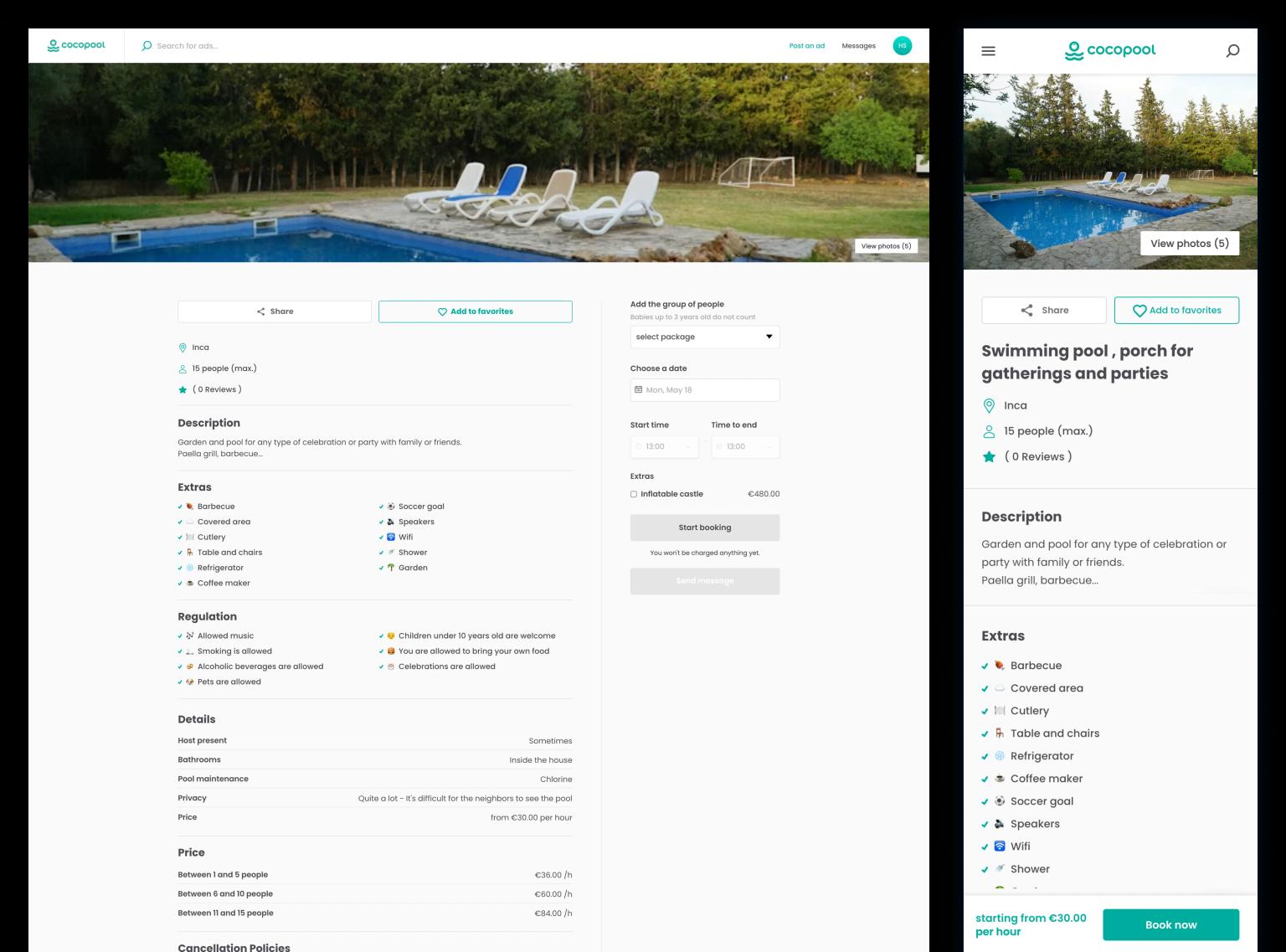Image resolution: width=1286 pixels, height=952 pixels.
Task: Click the Coffee maker cup icon on desktop
Action: pos(190,583)
